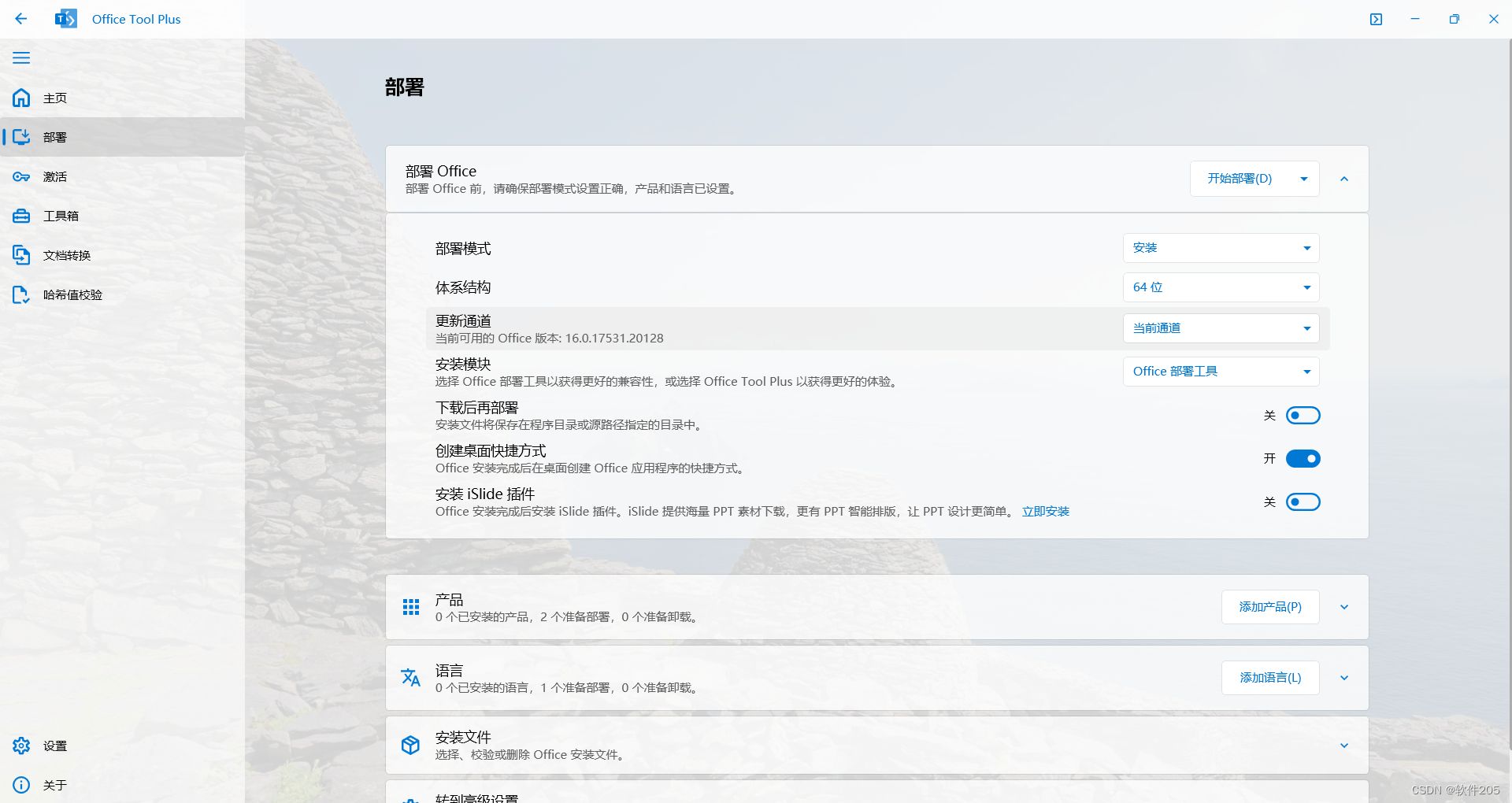Turn off 创建桌面快捷方式 switch
Screen dimensions: 1512x803
tap(1303, 458)
